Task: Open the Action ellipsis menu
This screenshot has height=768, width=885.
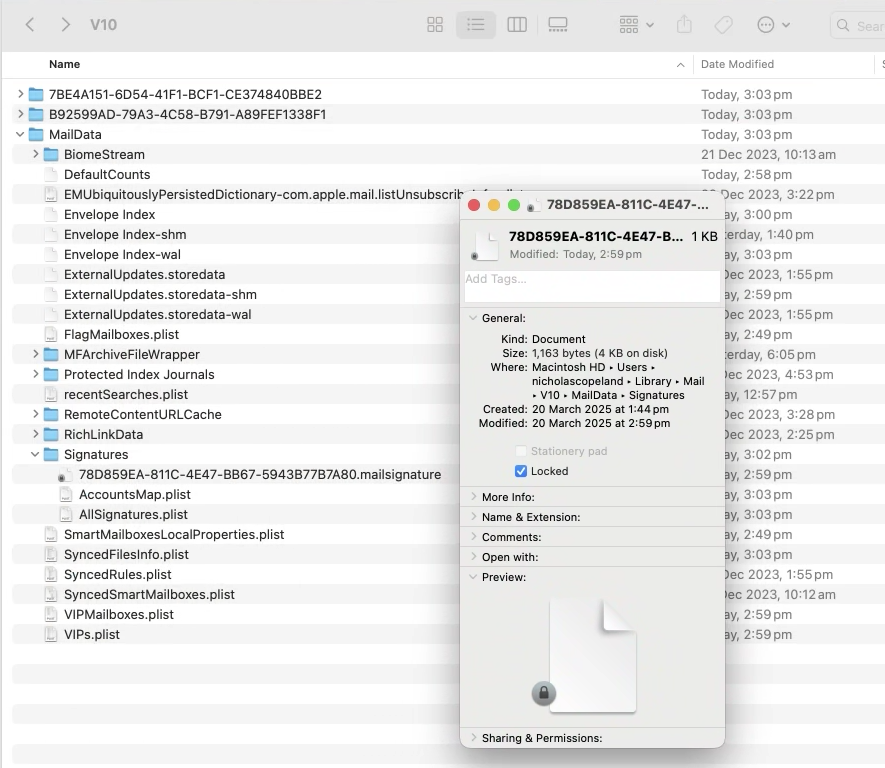Action: (x=773, y=25)
